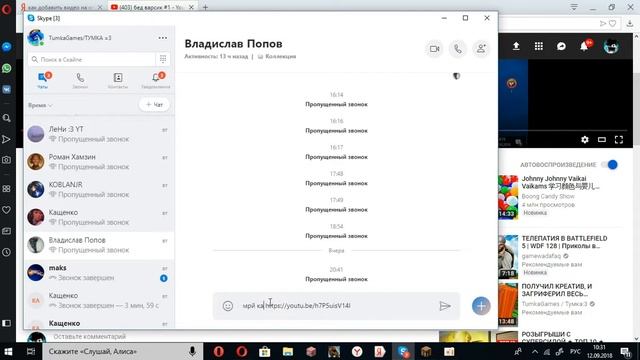Open Opera sidebar bookmarks heart icon
Viewport: 640px width, 360px height.
7,210
